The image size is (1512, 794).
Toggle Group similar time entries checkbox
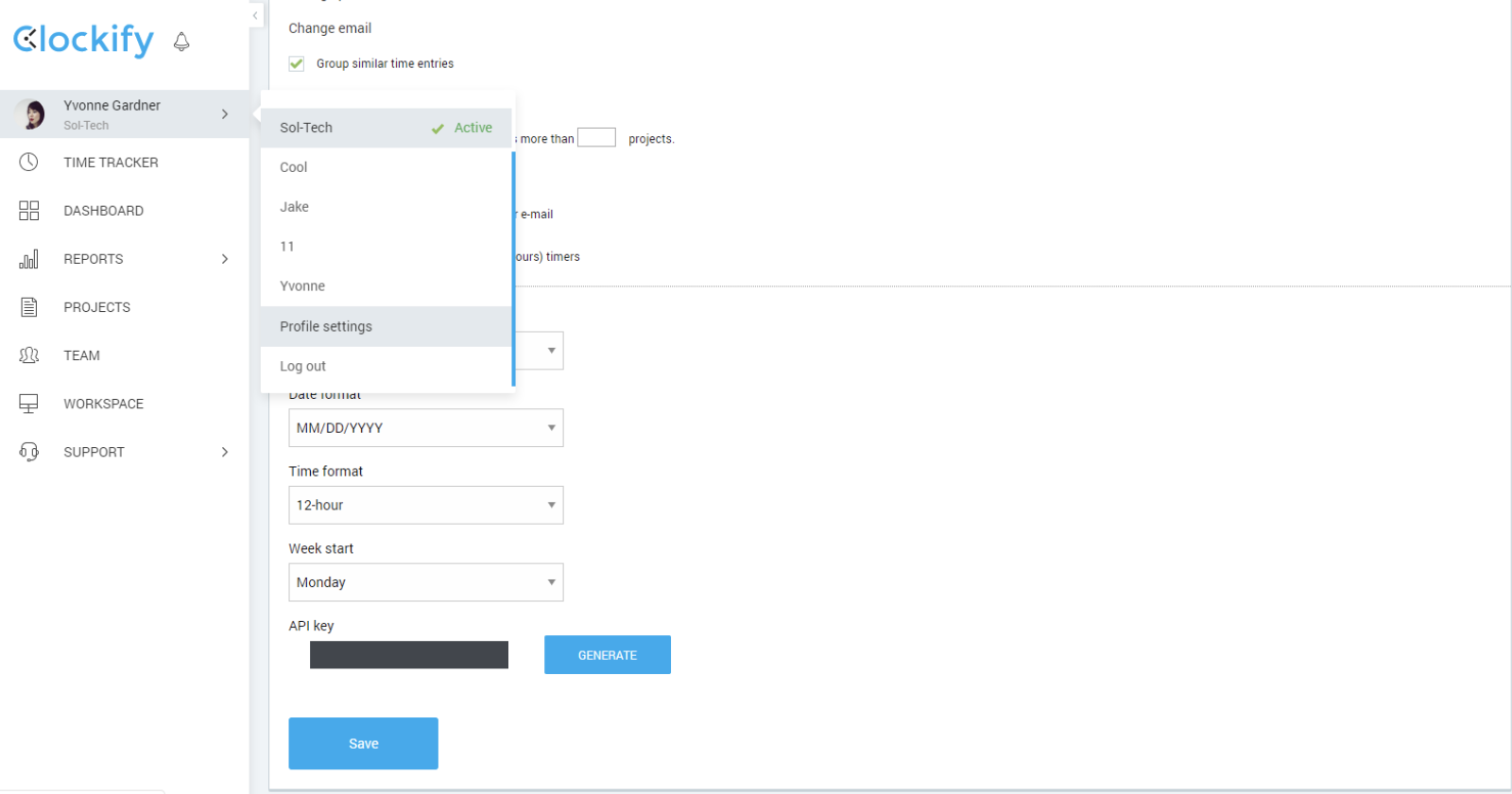tap(297, 63)
